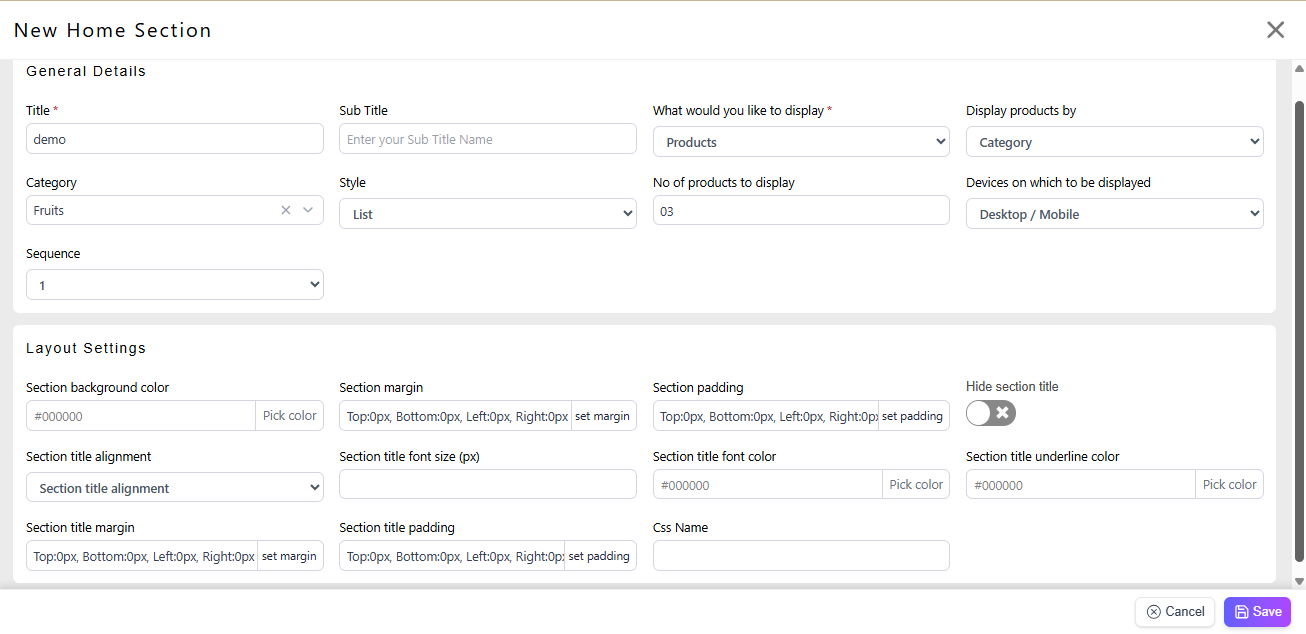This screenshot has width=1306, height=634.
Task: Click the Cancel button
Action: (x=1175, y=612)
